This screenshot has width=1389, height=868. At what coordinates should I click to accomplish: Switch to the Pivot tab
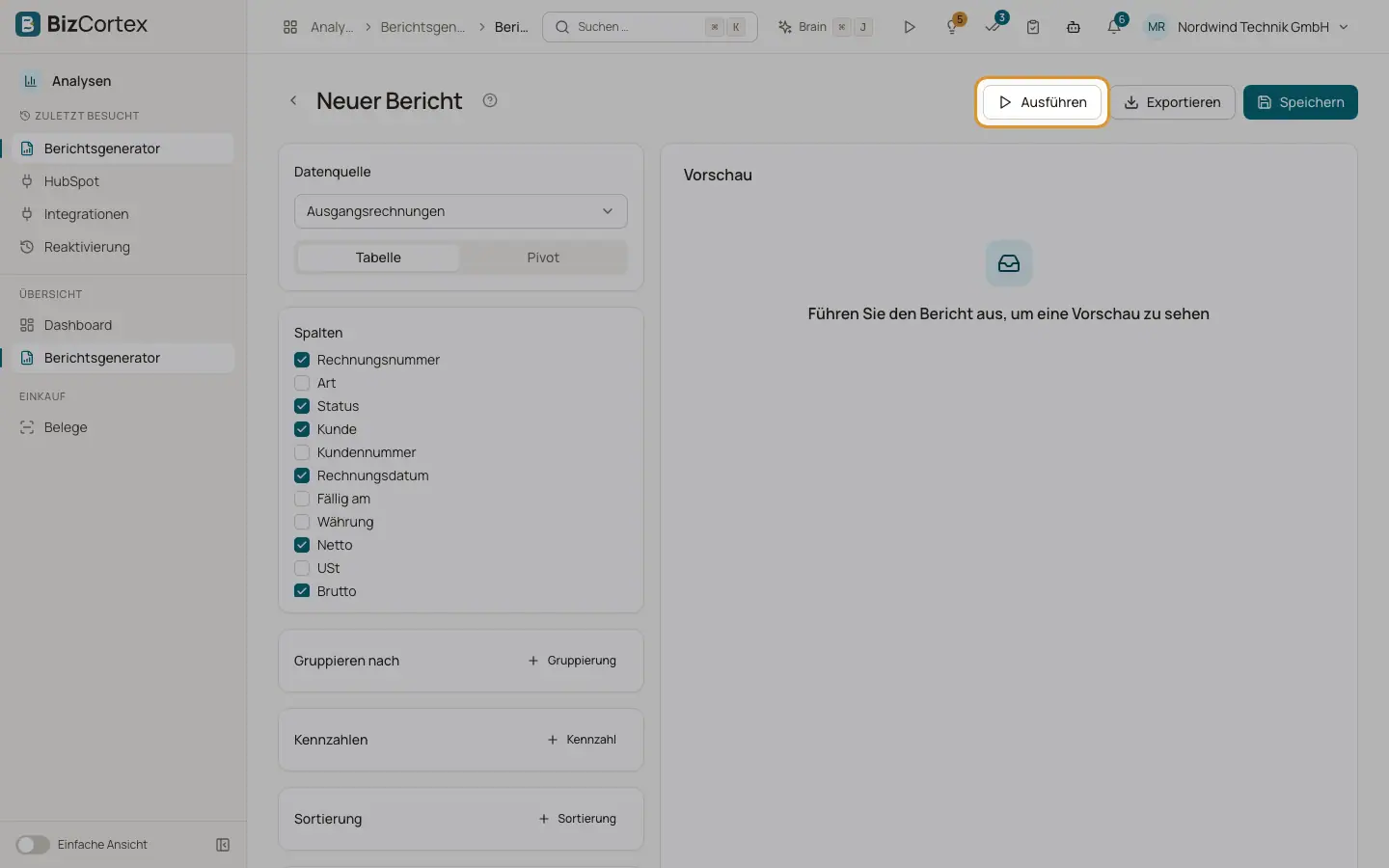tap(543, 258)
